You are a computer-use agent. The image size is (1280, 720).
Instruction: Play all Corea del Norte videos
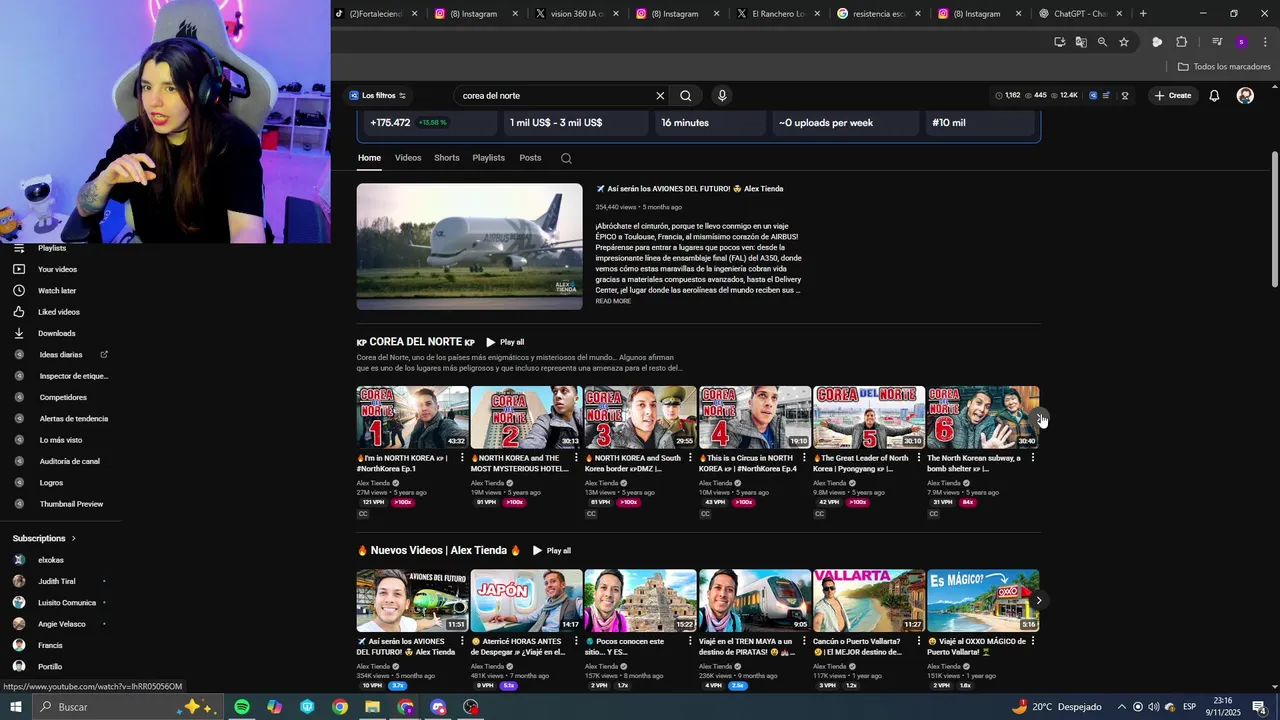tap(505, 342)
